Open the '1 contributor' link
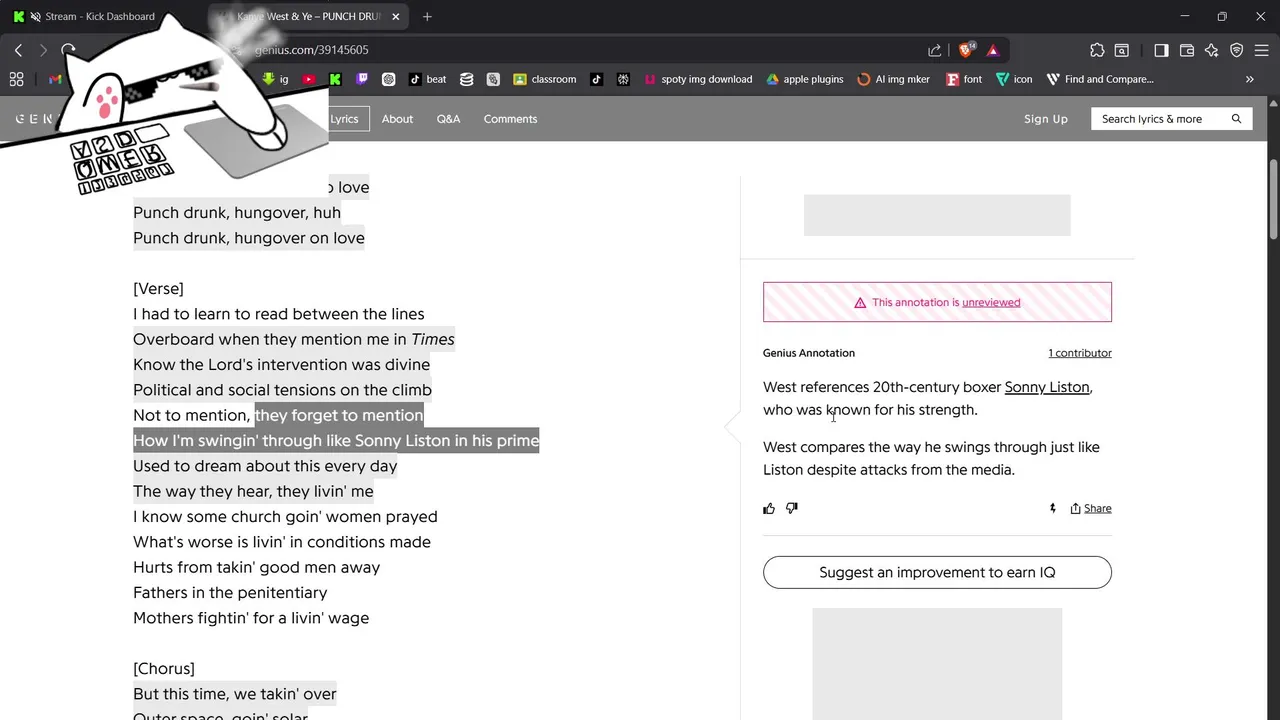 coord(1080,353)
